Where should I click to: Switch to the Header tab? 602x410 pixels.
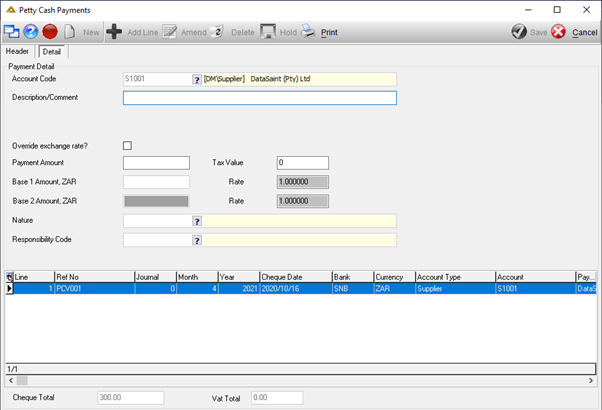[17, 51]
